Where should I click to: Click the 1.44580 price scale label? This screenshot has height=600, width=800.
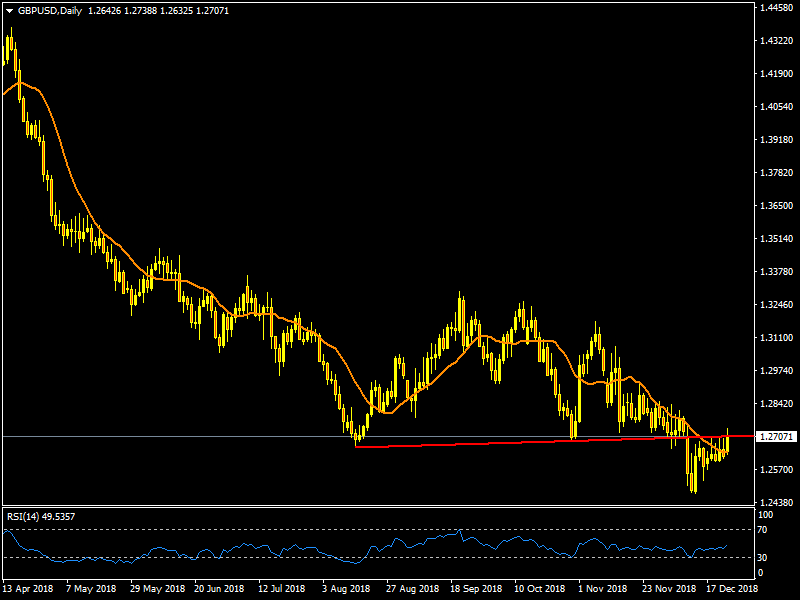coord(777,8)
